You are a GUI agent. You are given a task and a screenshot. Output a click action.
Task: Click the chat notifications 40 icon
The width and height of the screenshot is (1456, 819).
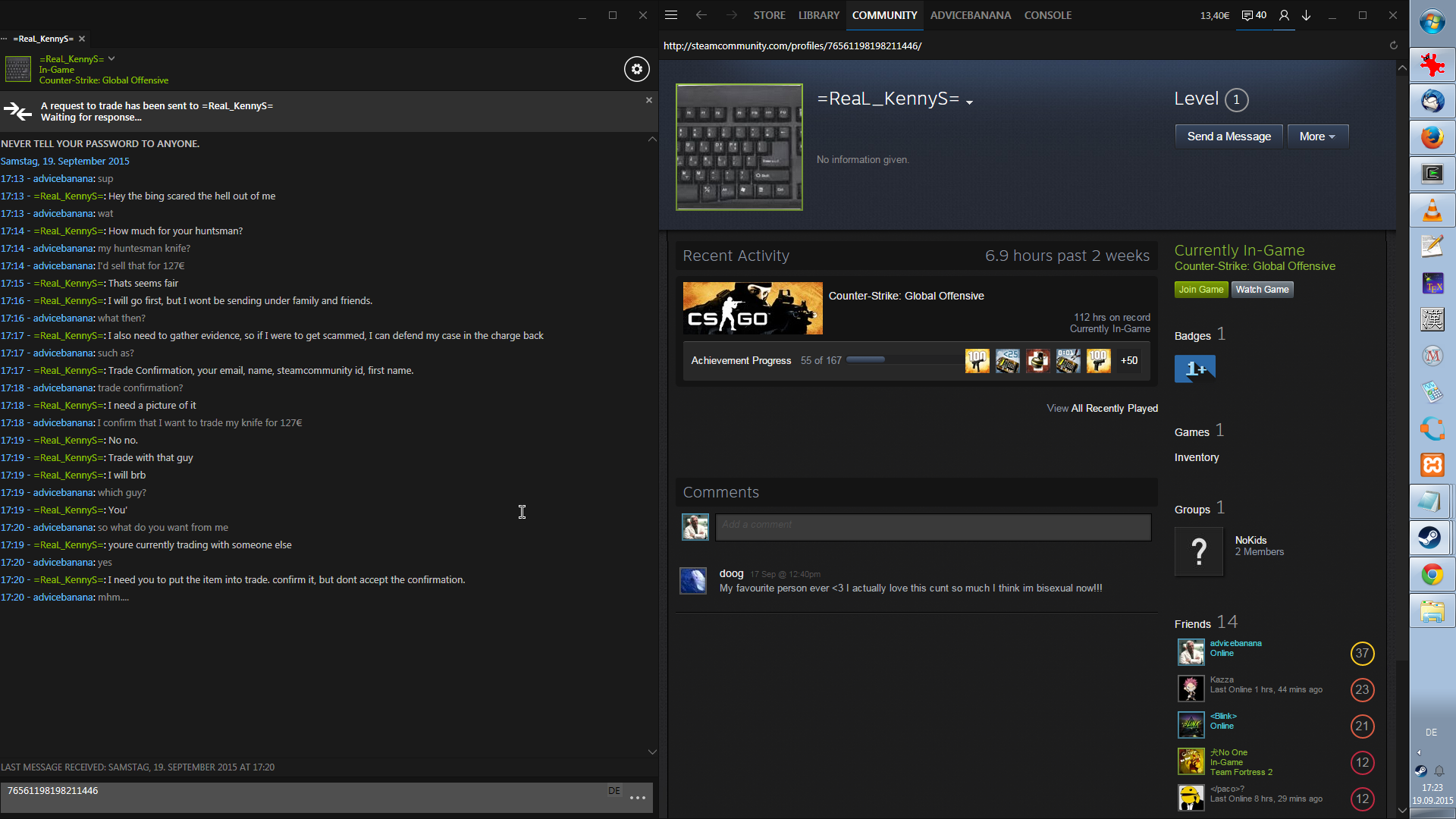pos(1254,15)
